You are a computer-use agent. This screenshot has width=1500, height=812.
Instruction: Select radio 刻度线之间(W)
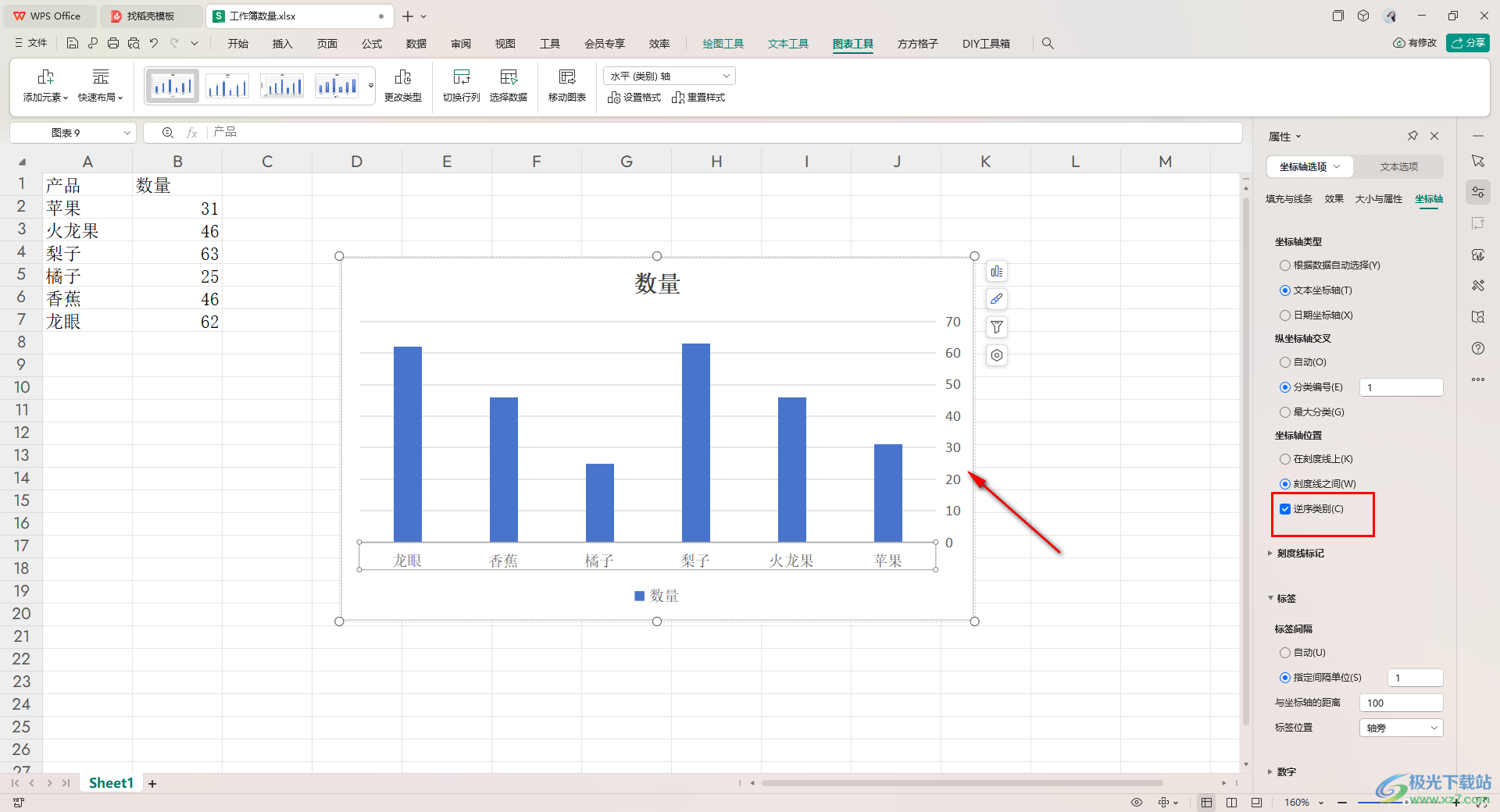[x=1284, y=484]
